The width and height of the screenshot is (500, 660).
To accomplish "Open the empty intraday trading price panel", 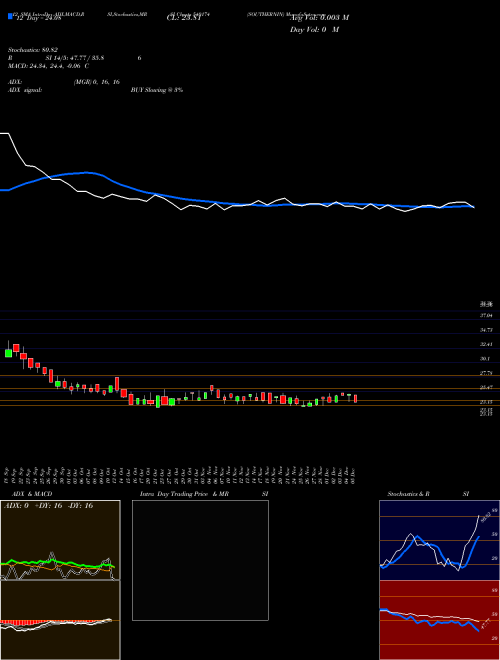I will pos(200,560).
